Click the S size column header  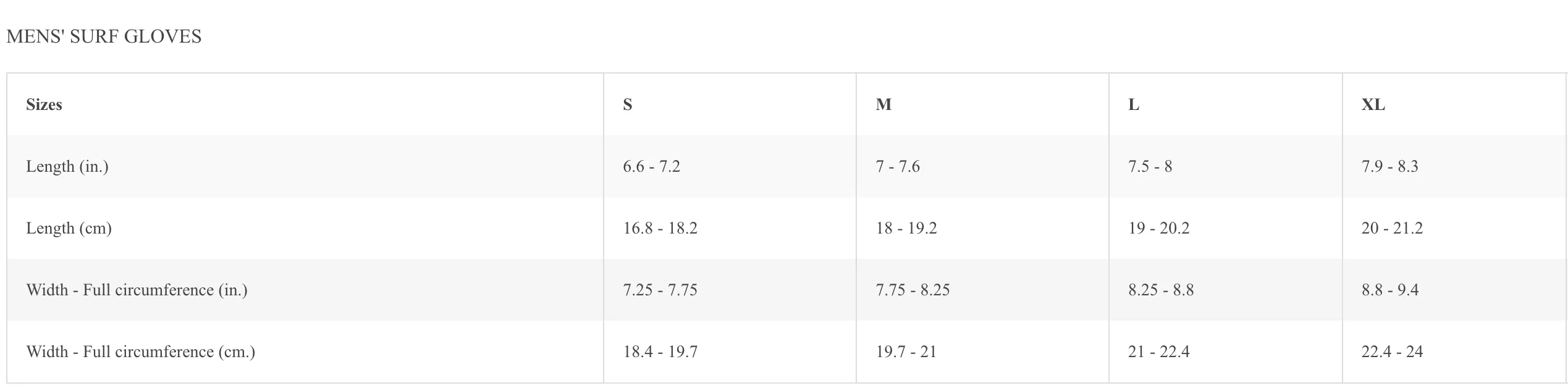click(730, 104)
